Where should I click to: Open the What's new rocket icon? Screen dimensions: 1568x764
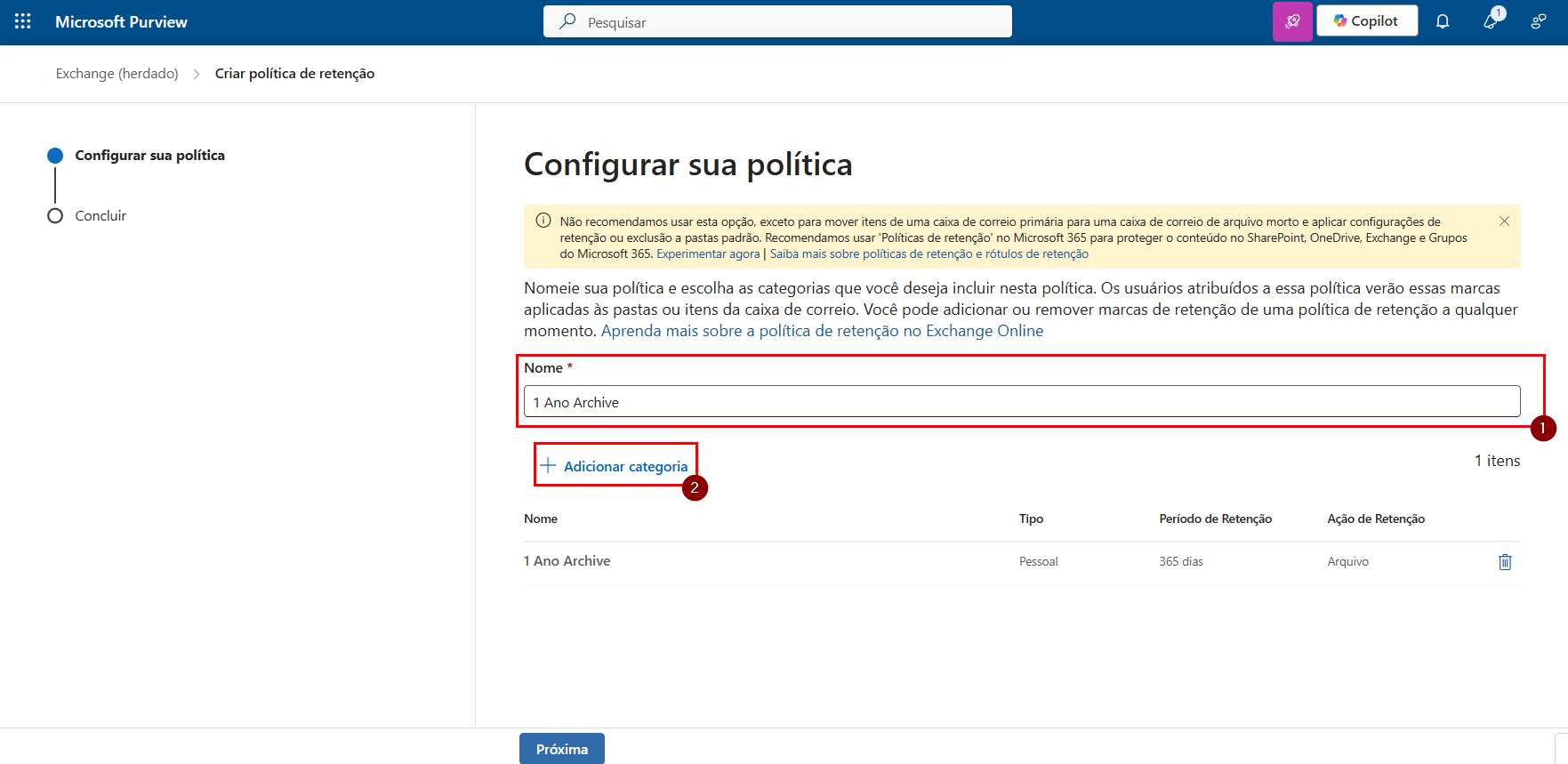[1492, 21]
